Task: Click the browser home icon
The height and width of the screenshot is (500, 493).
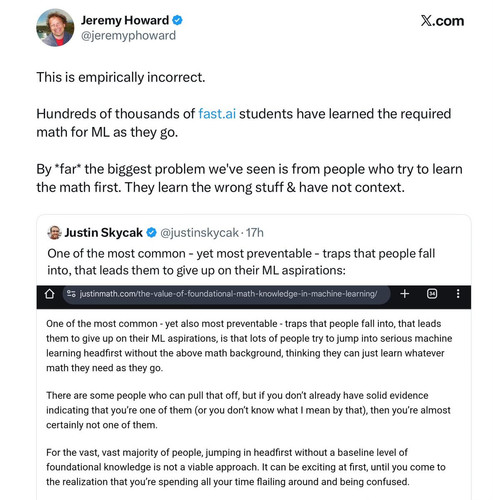Action: (x=50, y=294)
